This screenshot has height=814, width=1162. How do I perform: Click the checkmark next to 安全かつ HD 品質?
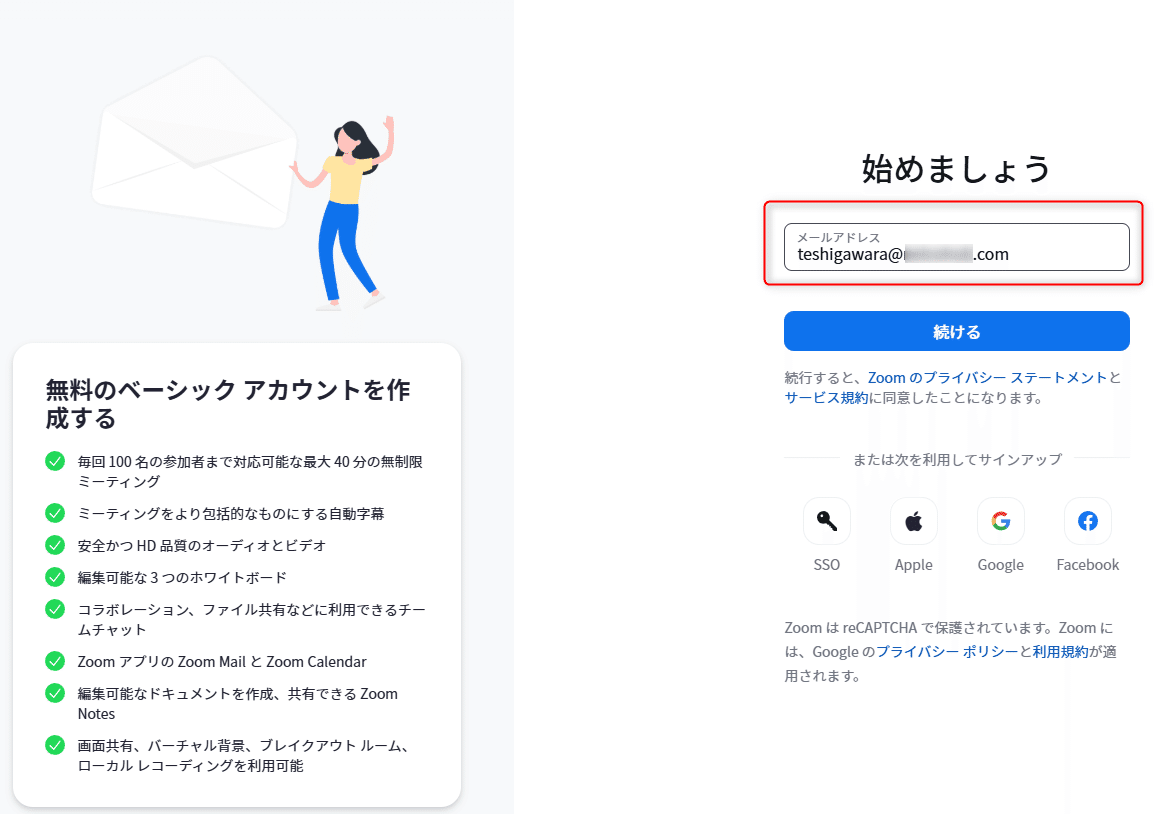click(55, 545)
